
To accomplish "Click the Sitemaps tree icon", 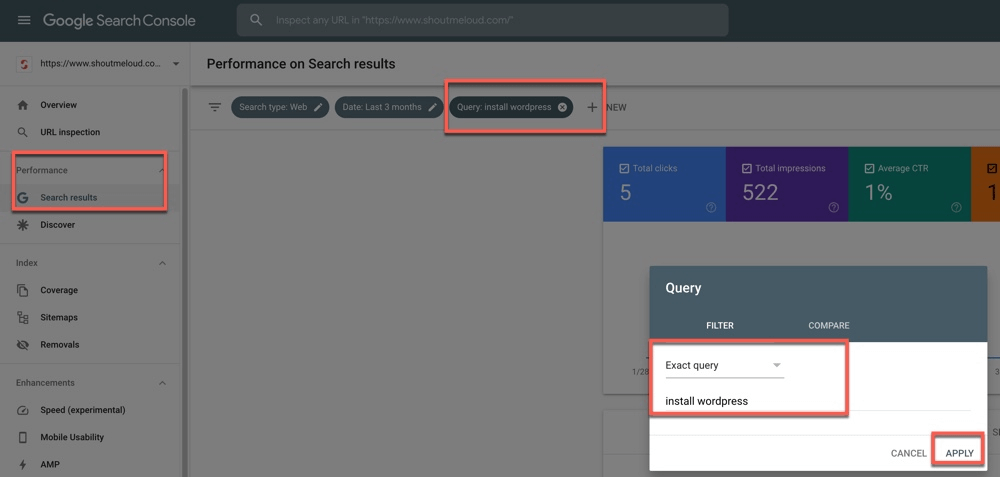I will 23,318.
